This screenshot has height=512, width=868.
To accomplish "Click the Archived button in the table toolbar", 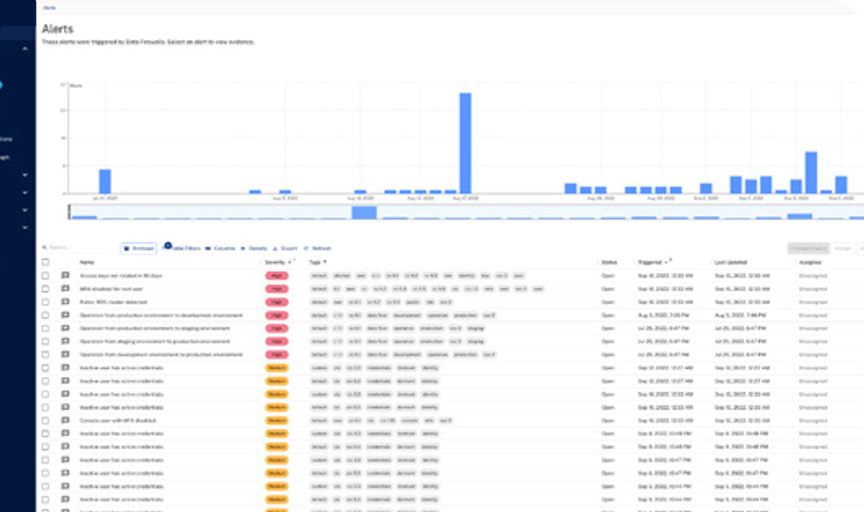I will click(139, 248).
